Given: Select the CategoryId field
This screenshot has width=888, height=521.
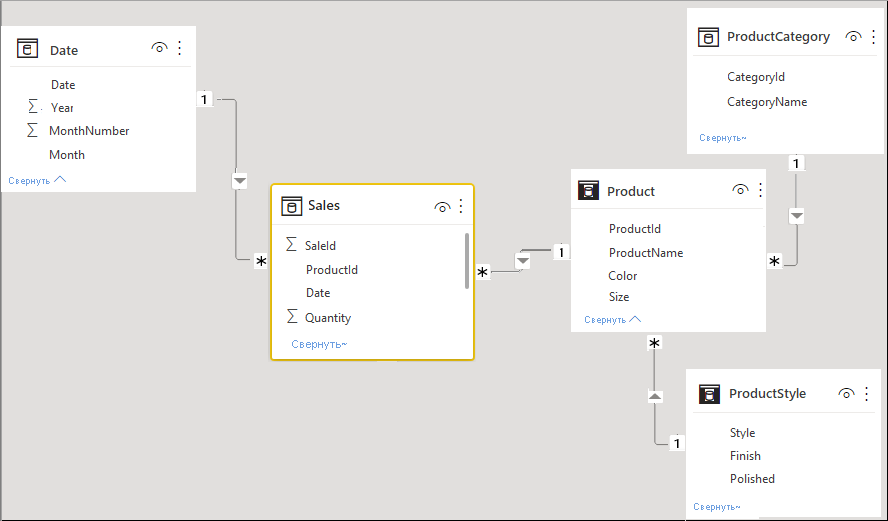Looking at the screenshot, I should coord(756,77).
